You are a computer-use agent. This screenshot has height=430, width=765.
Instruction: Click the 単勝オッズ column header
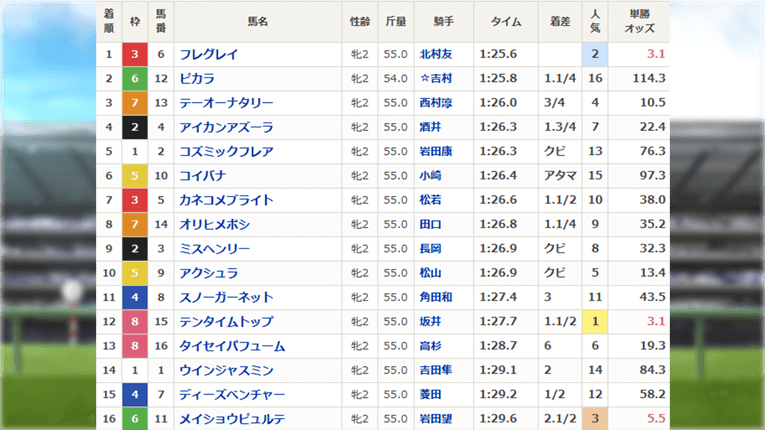(640, 21)
